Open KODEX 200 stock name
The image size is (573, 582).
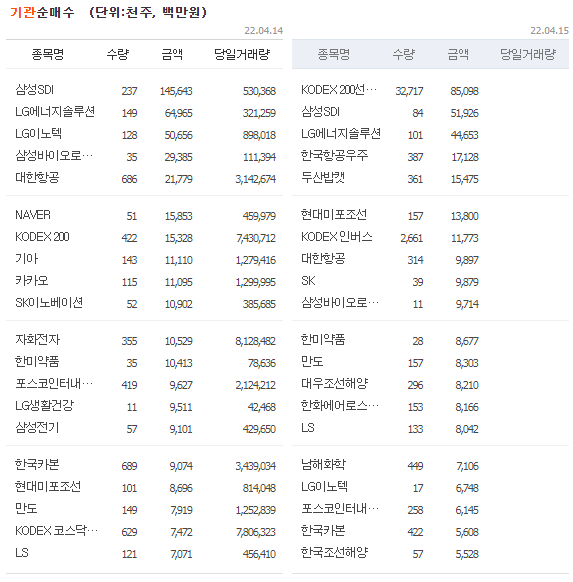pos(42,237)
